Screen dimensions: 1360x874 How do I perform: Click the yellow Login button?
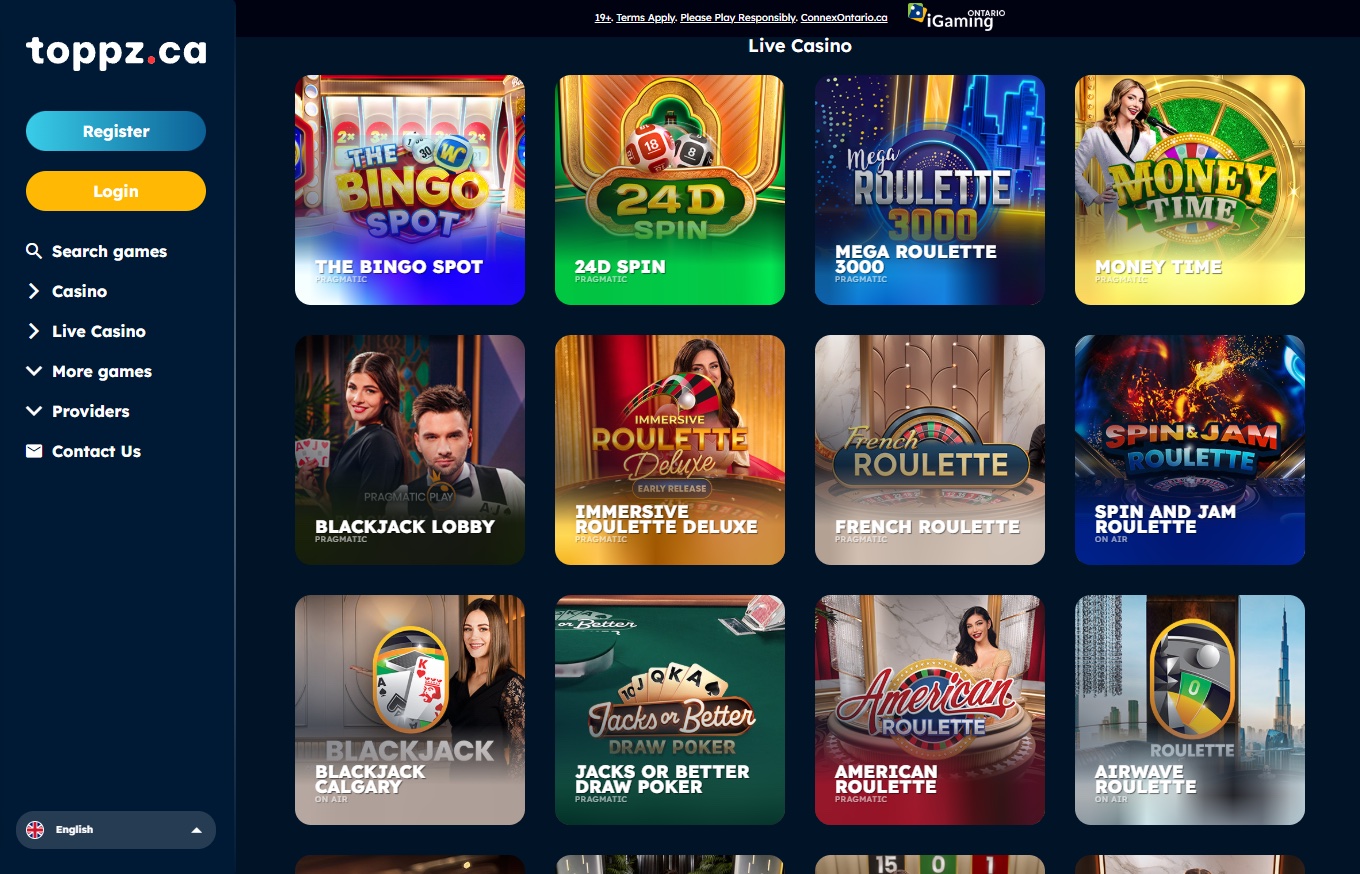pyautogui.click(x=116, y=191)
